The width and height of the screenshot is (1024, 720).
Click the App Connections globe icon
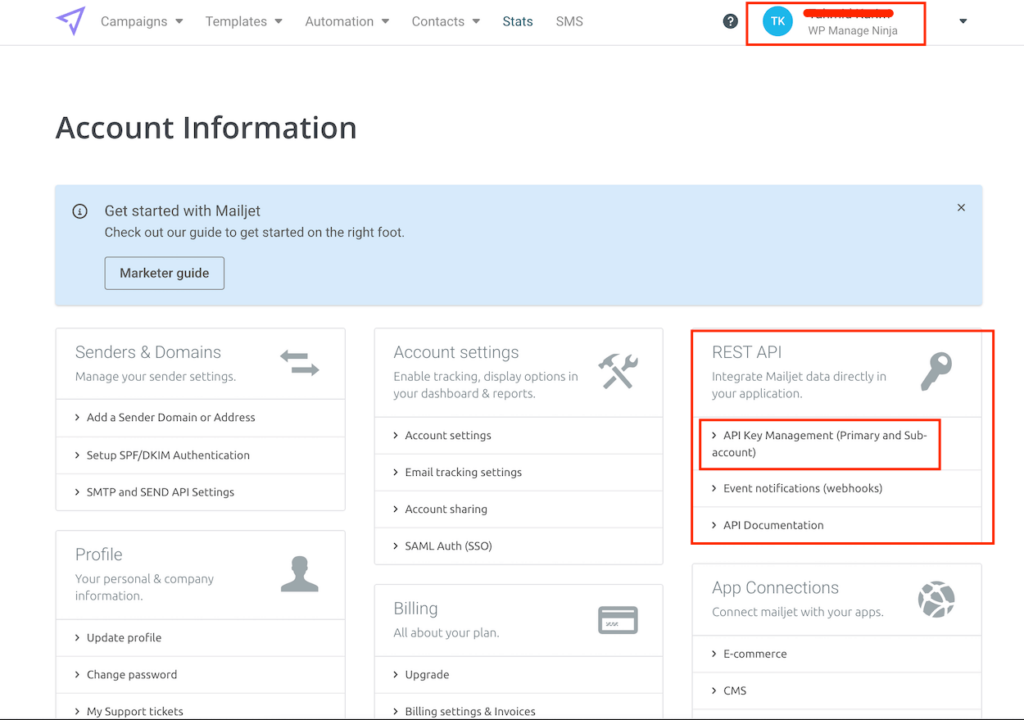click(x=936, y=599)
